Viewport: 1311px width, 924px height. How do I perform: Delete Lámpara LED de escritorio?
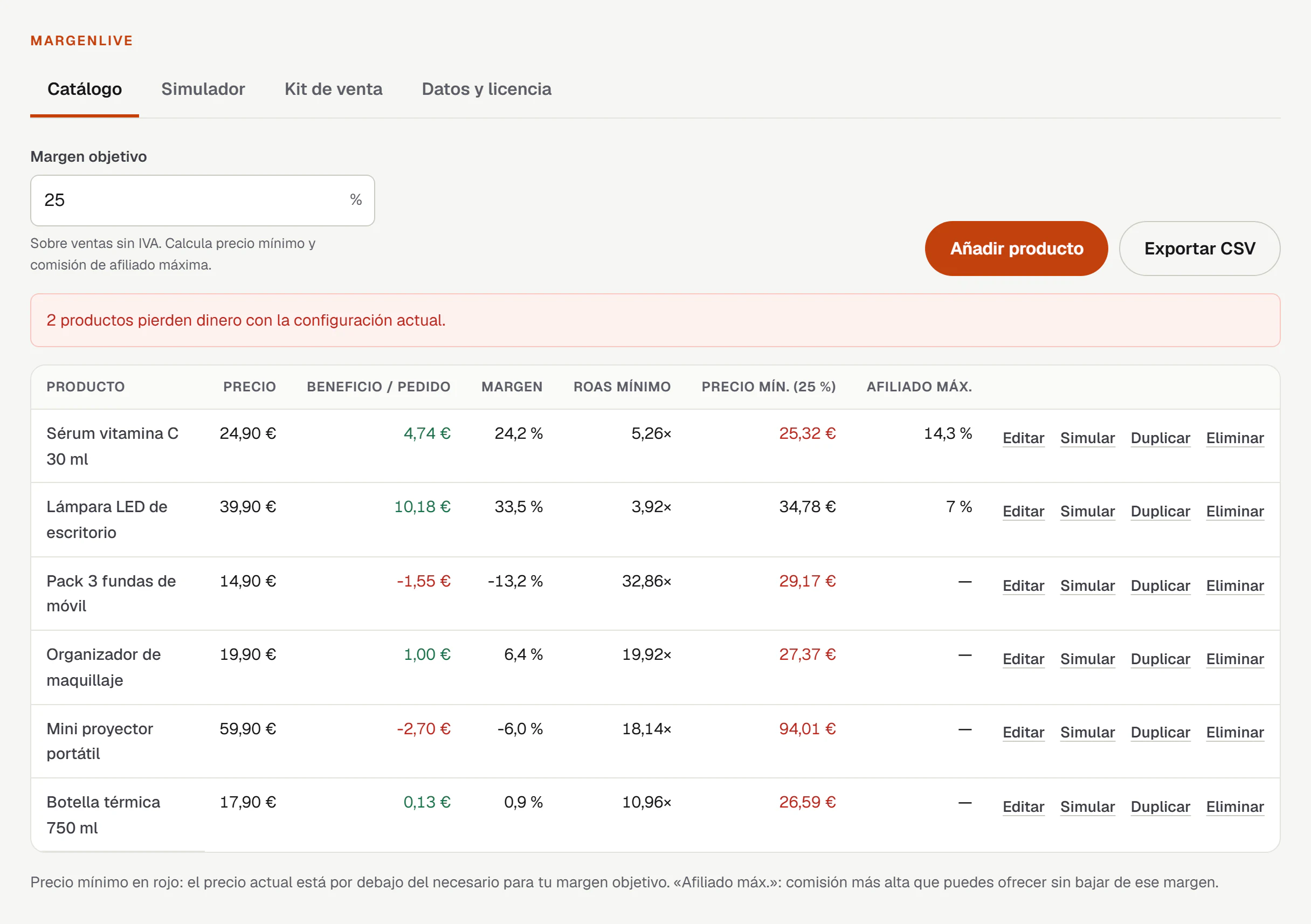point(1234,511)
